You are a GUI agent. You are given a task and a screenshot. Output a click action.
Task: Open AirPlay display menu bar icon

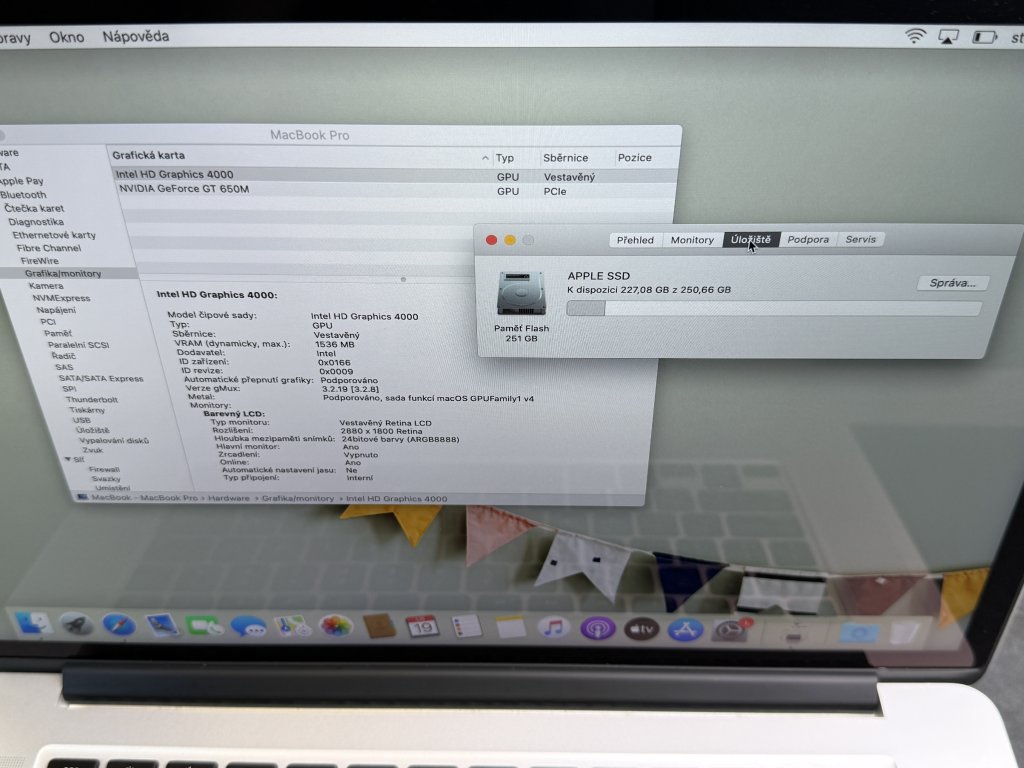pyautogui.click(x=948, y=37)
